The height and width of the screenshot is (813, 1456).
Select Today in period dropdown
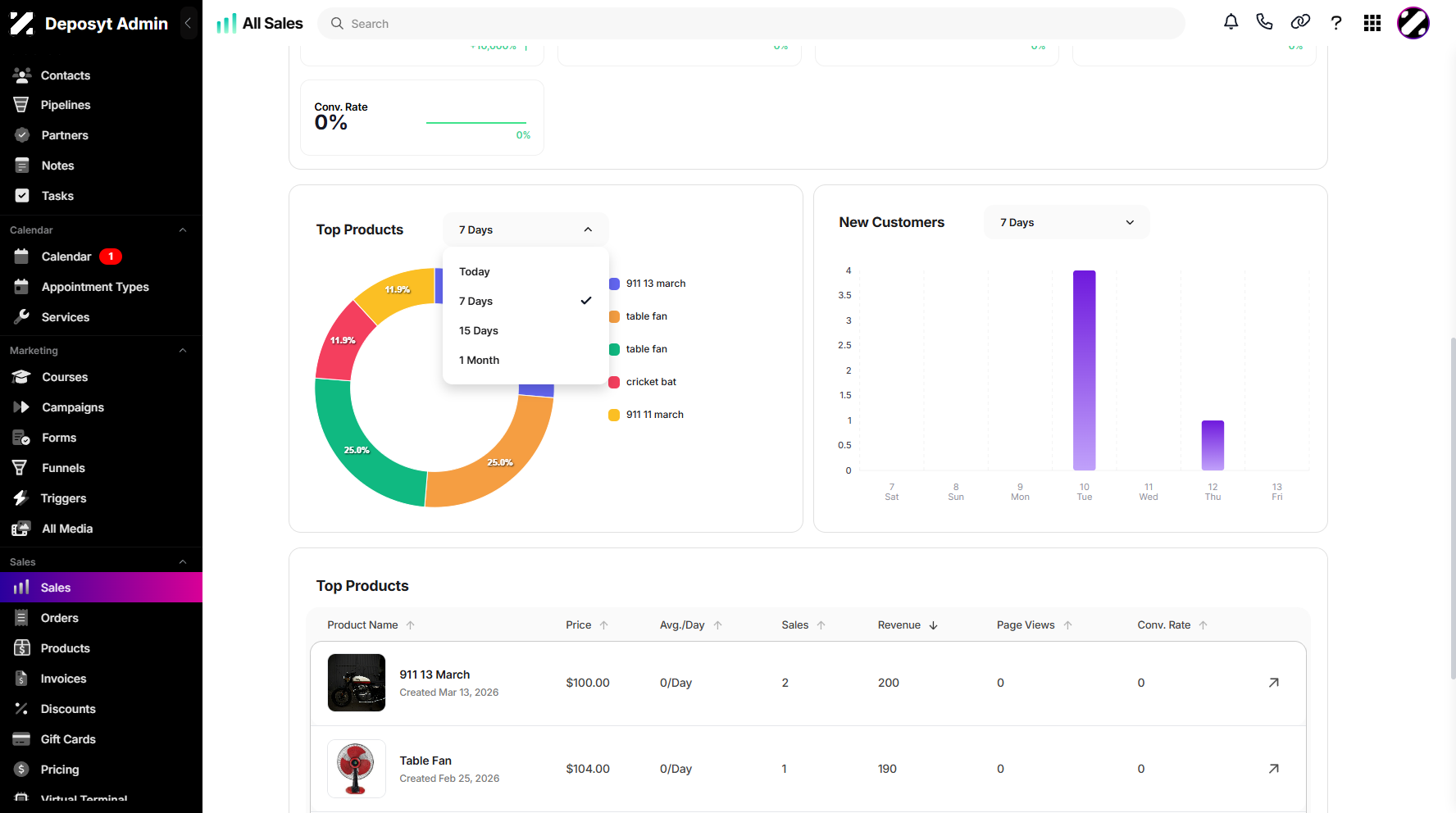point(526,271)
